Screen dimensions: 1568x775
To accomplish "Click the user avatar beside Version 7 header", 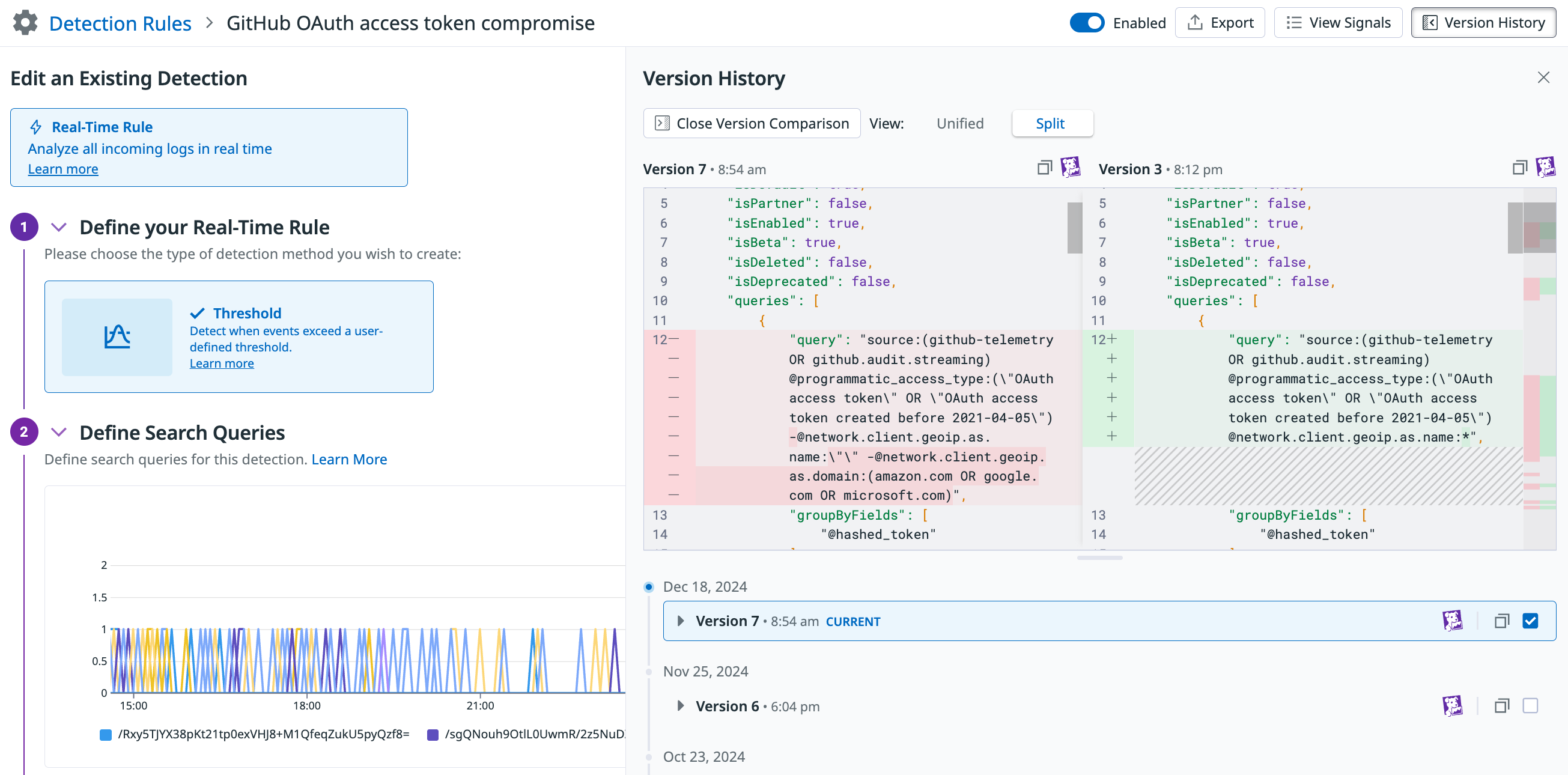I will pos(1070,167).
